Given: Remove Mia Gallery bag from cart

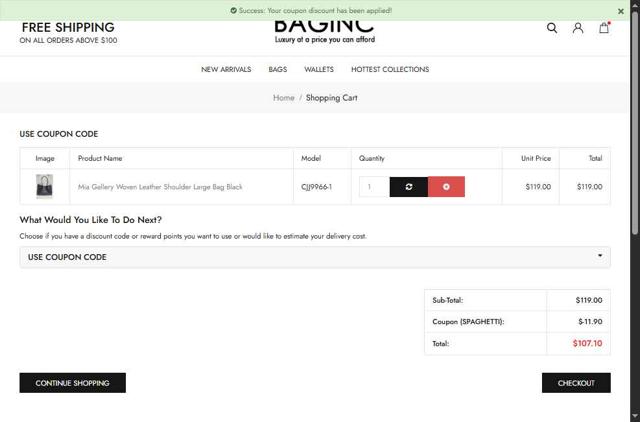Looking at the screenshot, I should pos(446,187).
